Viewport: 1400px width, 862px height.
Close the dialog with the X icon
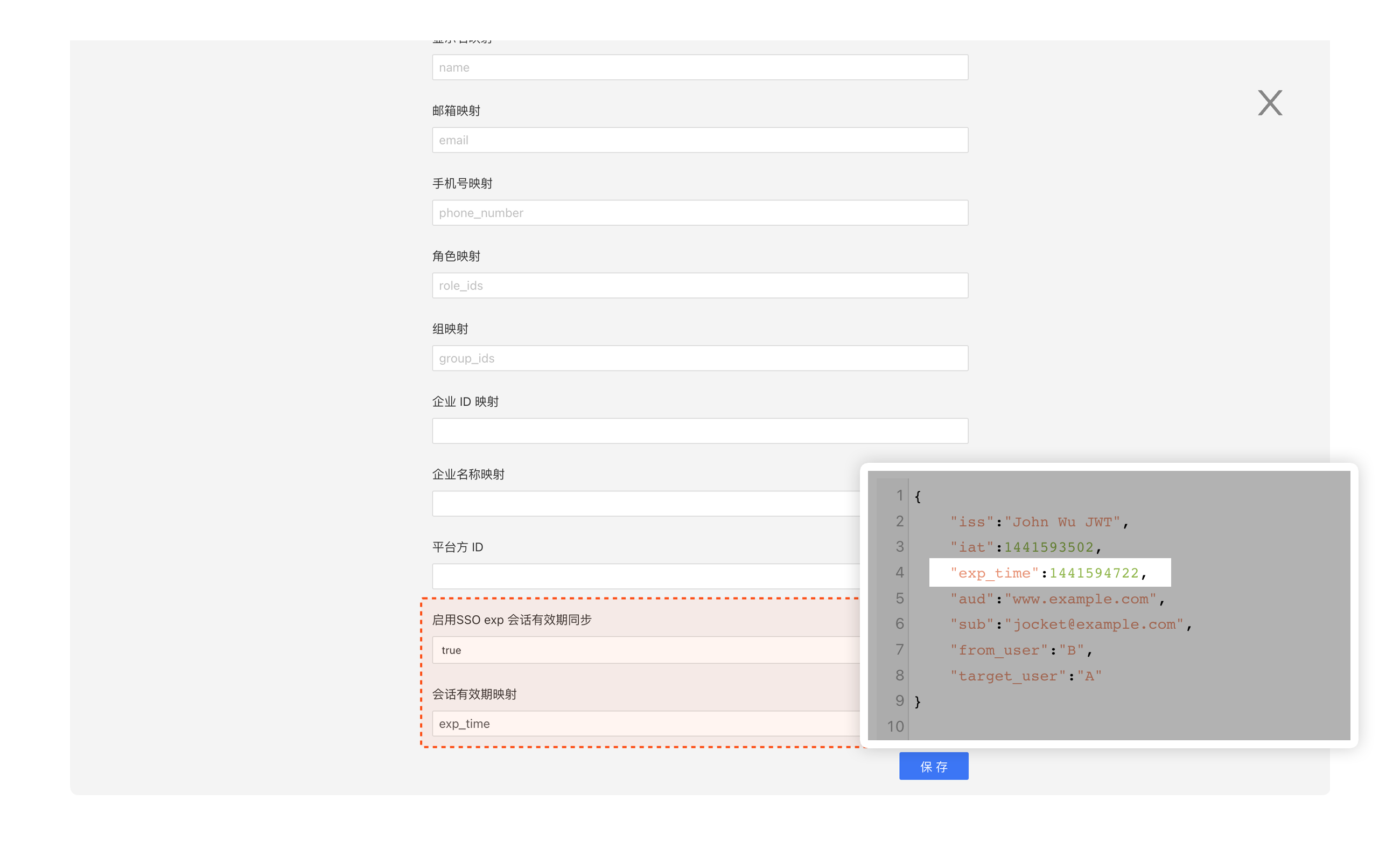click(x=1270, y=102)
